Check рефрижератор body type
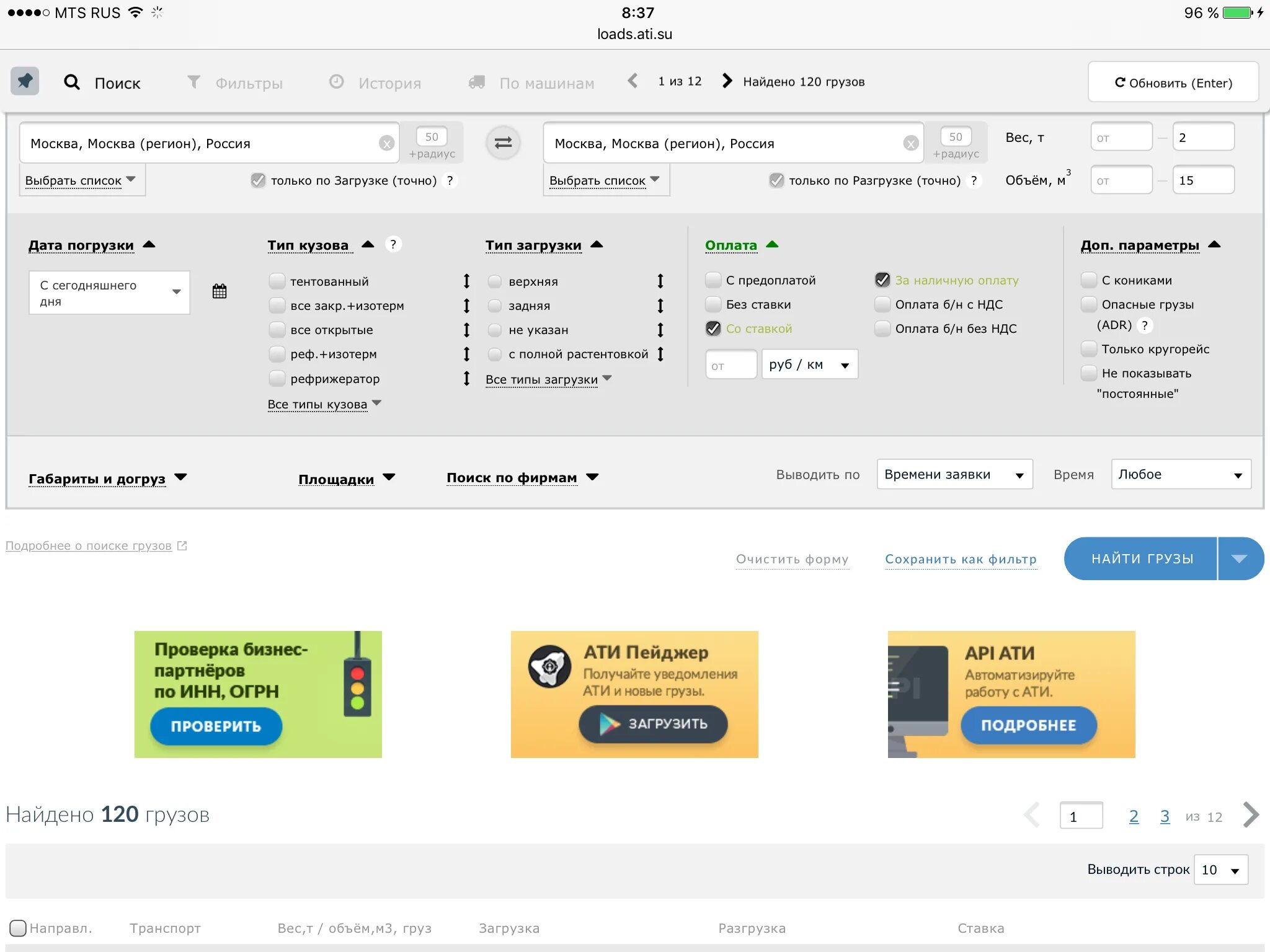 pyautogui.click(x=277, y=378)
